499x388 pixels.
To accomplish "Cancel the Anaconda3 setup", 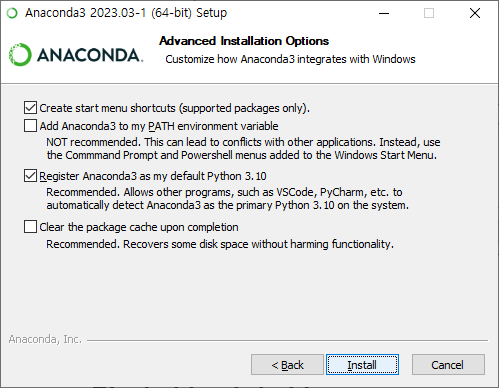I will [448, 365].
